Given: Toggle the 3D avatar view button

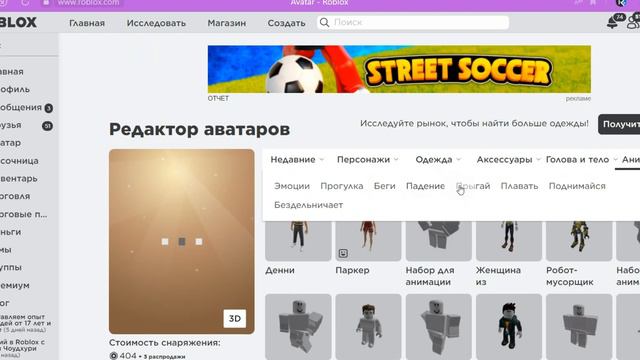Looking at the screenshot, I should 235,318.
